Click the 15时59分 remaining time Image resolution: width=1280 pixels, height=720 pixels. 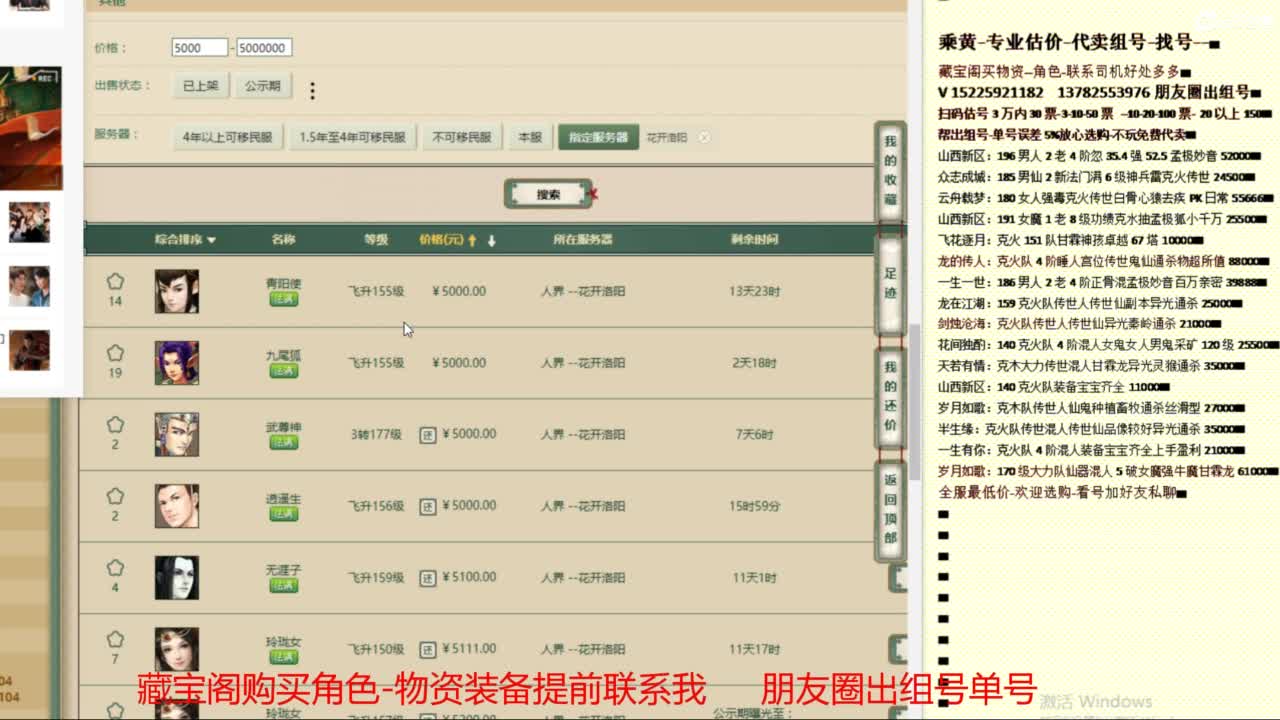754,506
